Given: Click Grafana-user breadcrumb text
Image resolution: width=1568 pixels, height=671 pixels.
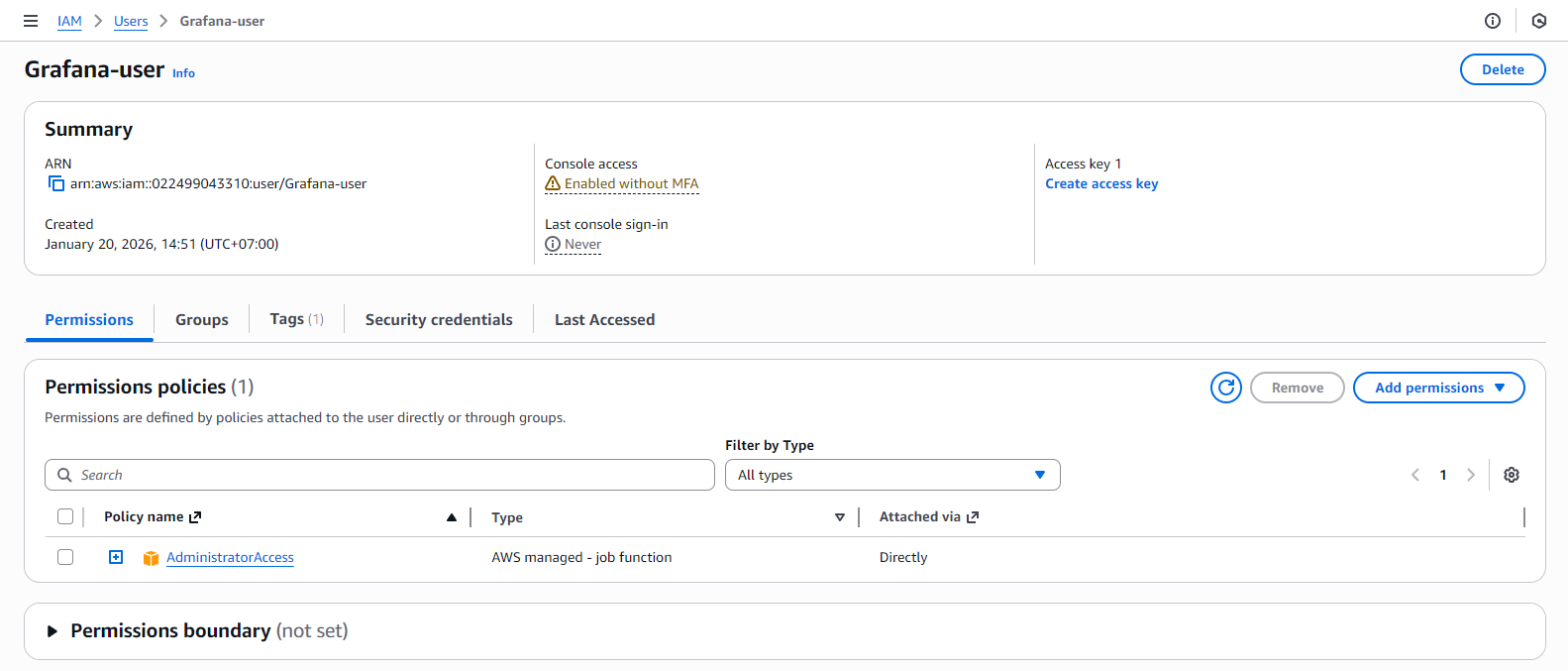Looking at the screenshot, I should (222, 21).
